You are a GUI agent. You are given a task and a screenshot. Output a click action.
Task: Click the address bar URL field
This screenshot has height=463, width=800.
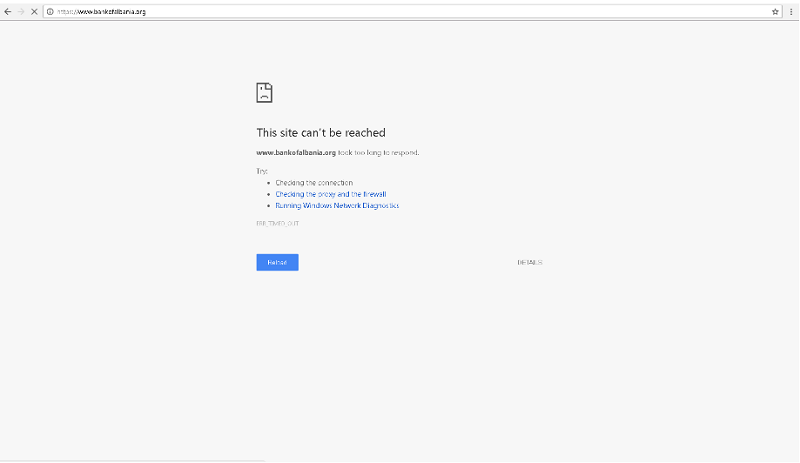tap(413, 11)
